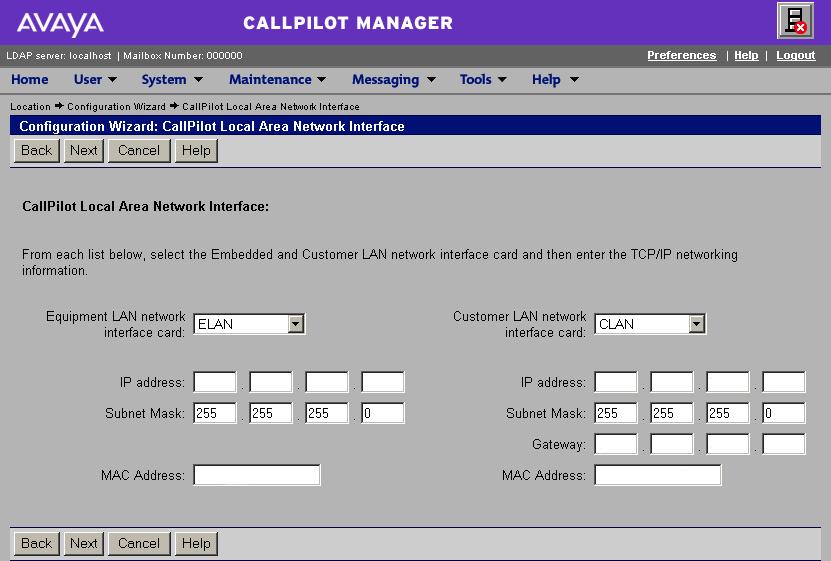Open the Equipment LAN interface card dropdown
Screen dimensions: 831x561
coord(249,324)
